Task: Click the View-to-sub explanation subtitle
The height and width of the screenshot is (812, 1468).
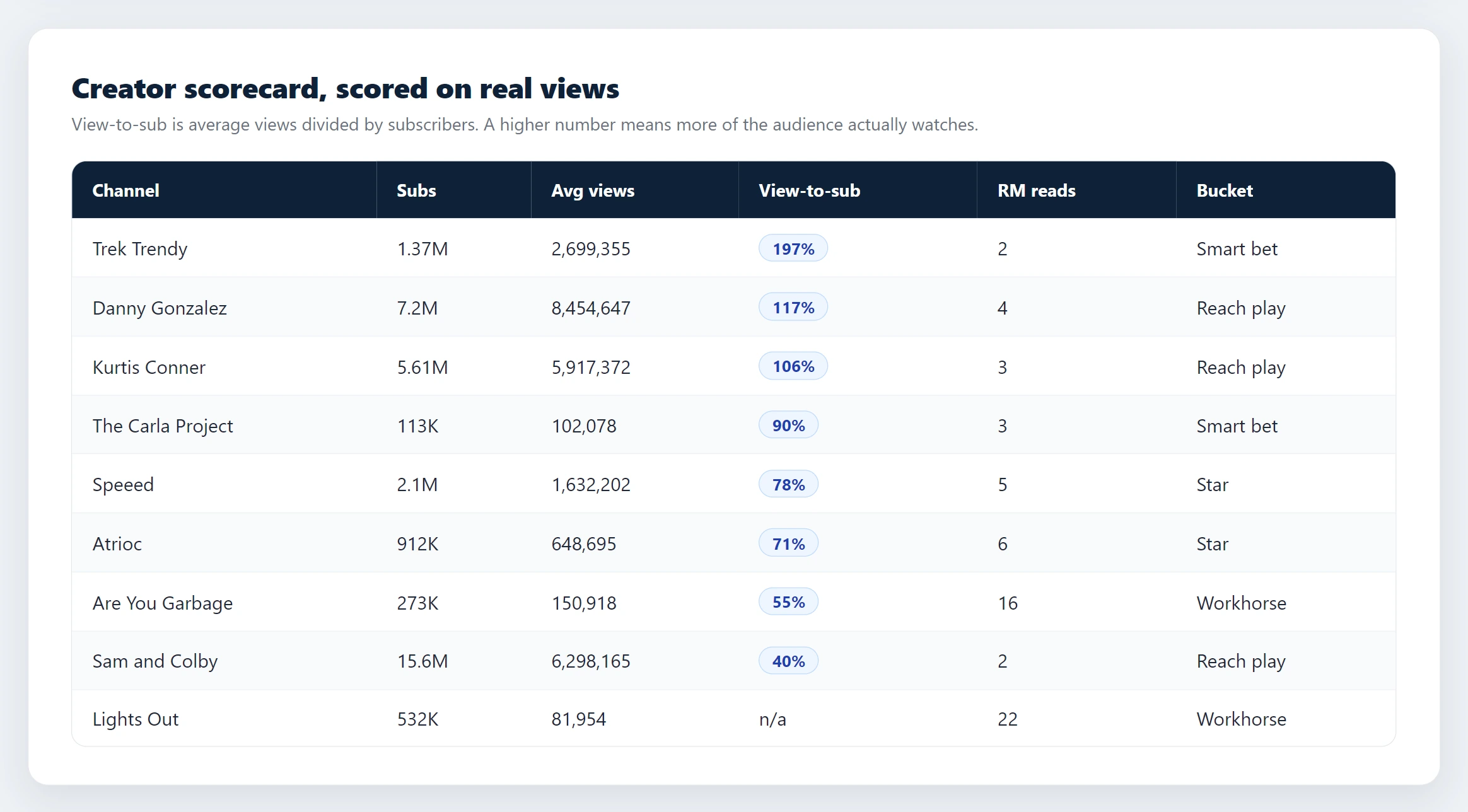Action: [525, 125]
